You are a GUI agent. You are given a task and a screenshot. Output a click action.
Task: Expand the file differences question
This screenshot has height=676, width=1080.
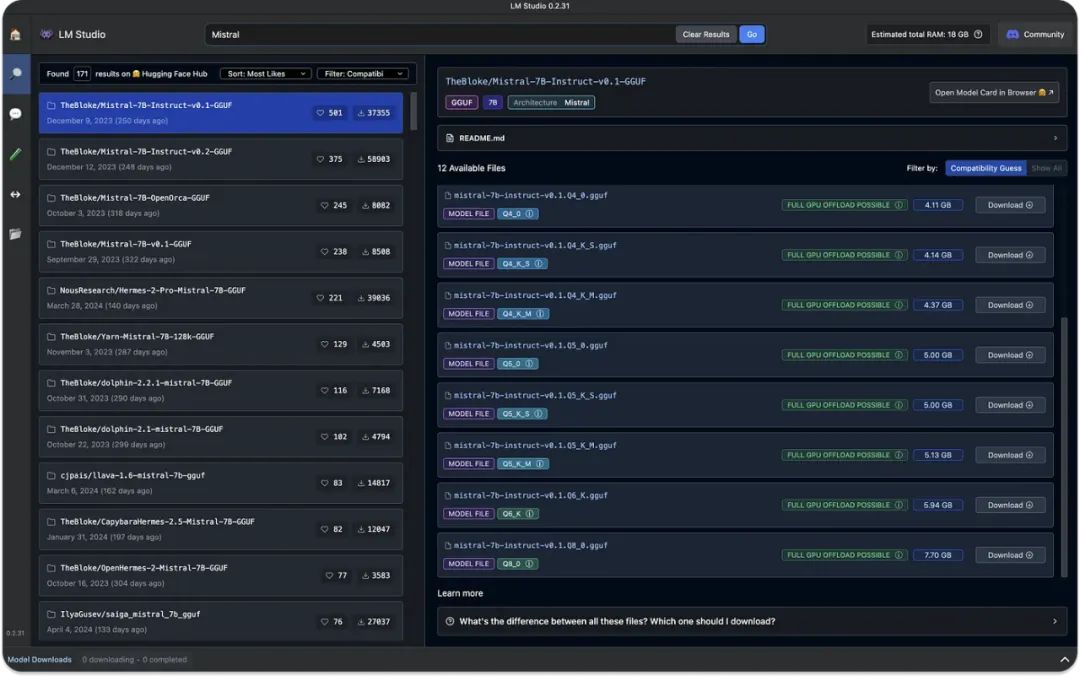point(752,622)
